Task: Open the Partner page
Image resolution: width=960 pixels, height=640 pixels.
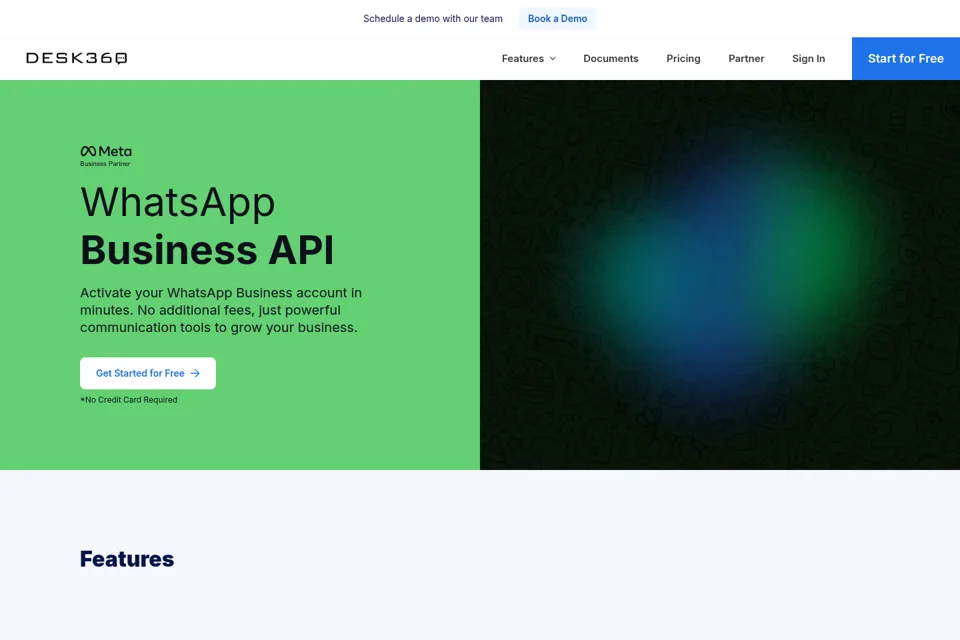Action: click(746, 59)
